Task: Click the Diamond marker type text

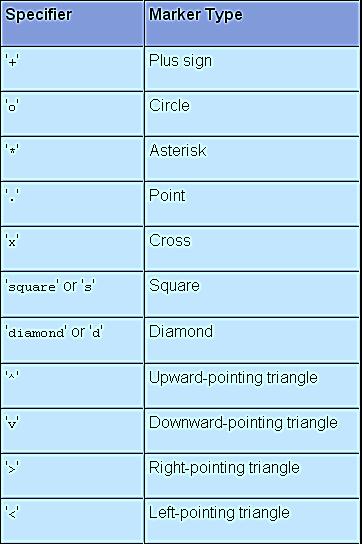Action: tap(181, 332)
